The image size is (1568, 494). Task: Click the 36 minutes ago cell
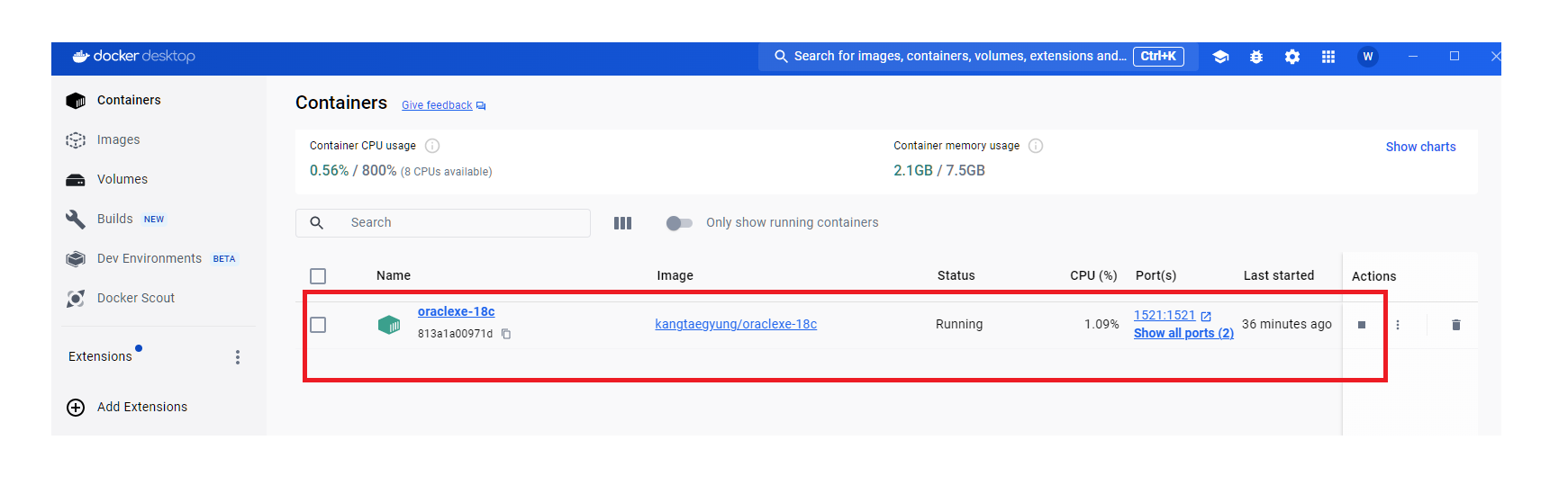click(x=1286, y=324)
